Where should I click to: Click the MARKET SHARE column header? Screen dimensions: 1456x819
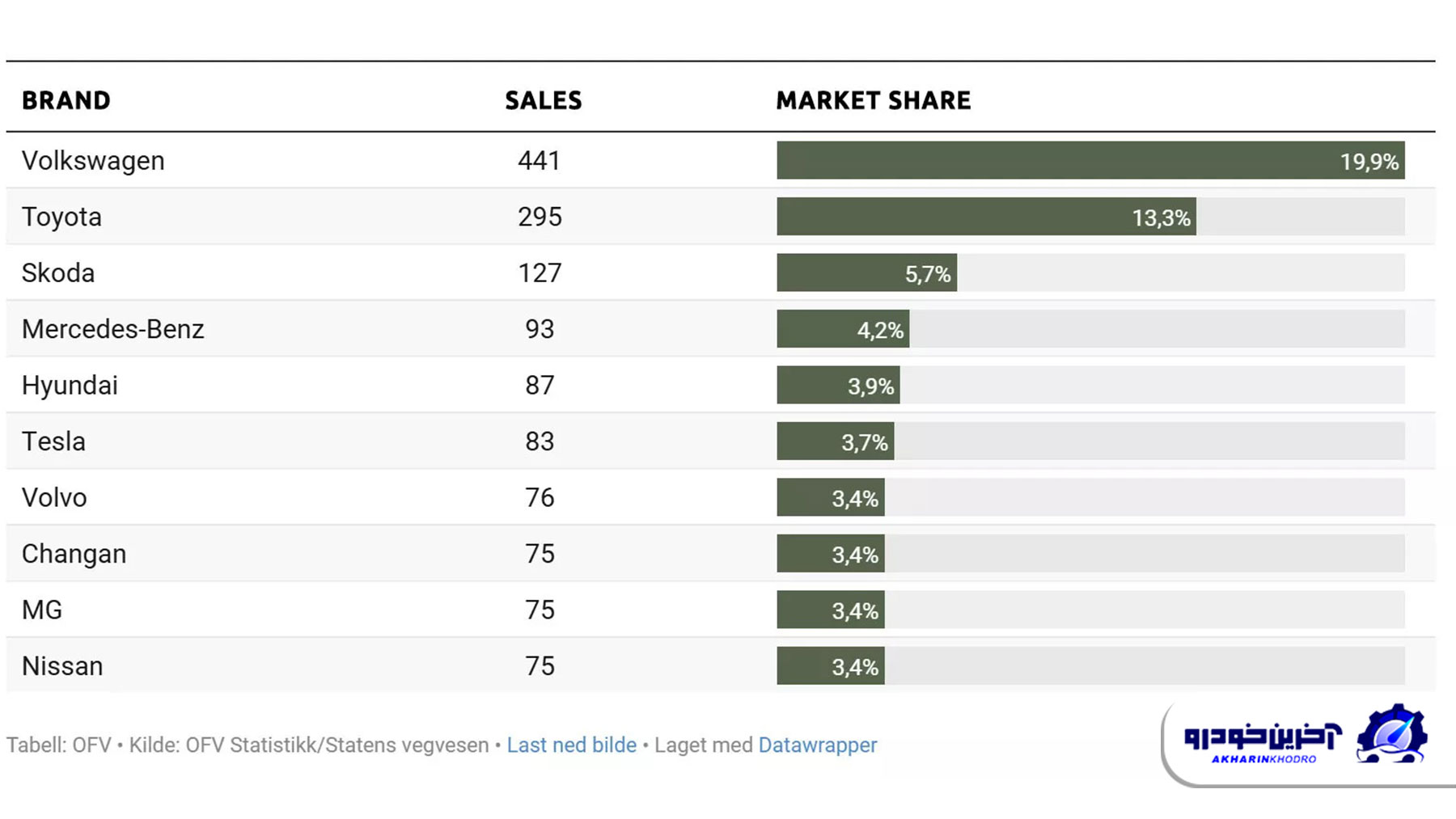click(x=873, y=100)
